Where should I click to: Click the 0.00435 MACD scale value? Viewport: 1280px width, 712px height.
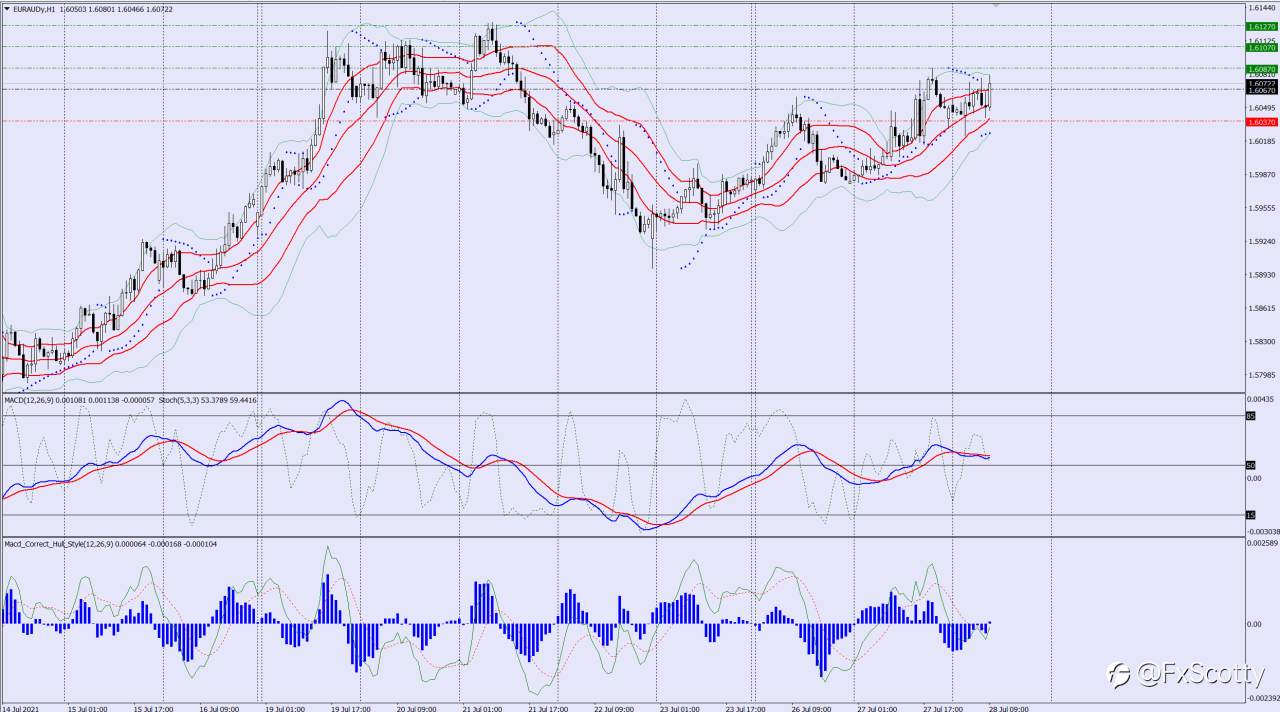[1261, 400]
